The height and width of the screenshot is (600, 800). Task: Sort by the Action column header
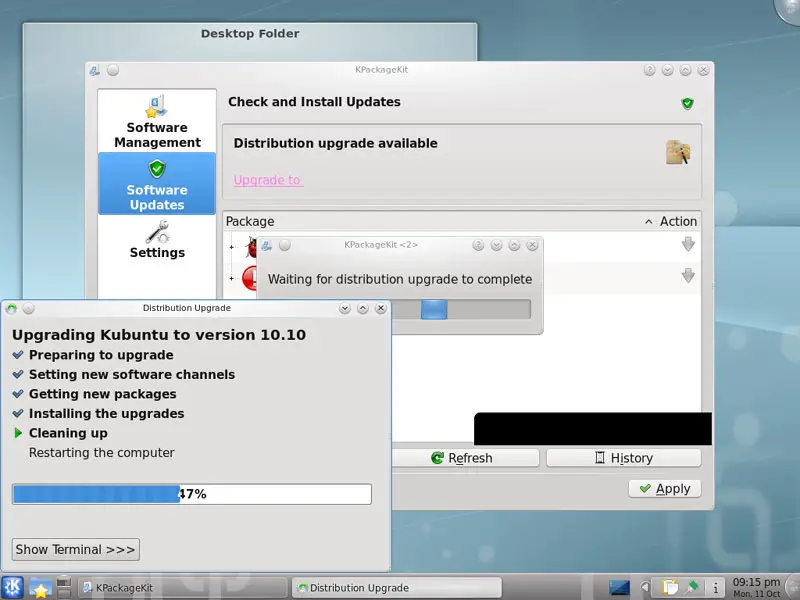[678, 221]
